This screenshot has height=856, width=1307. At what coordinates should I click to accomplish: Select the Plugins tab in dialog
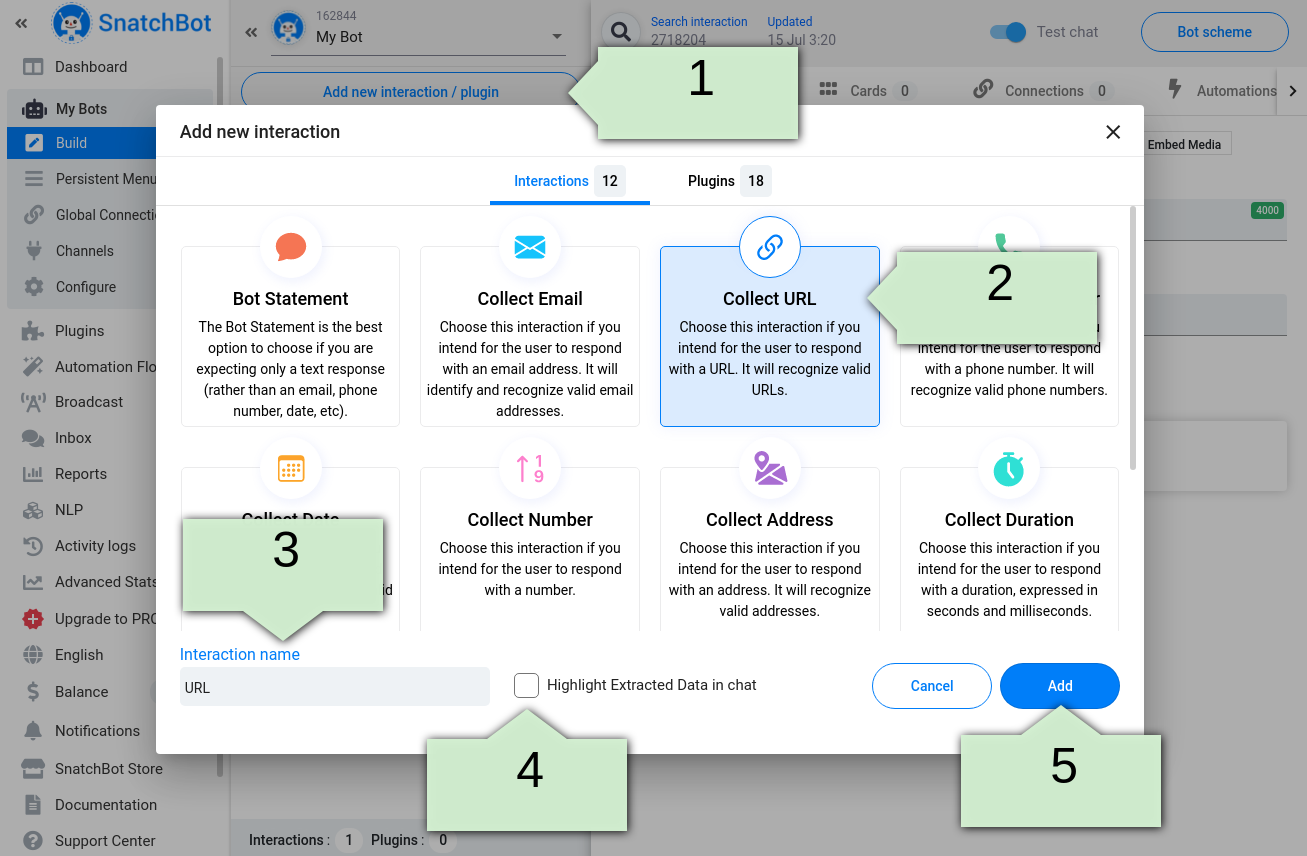point(729,181)
